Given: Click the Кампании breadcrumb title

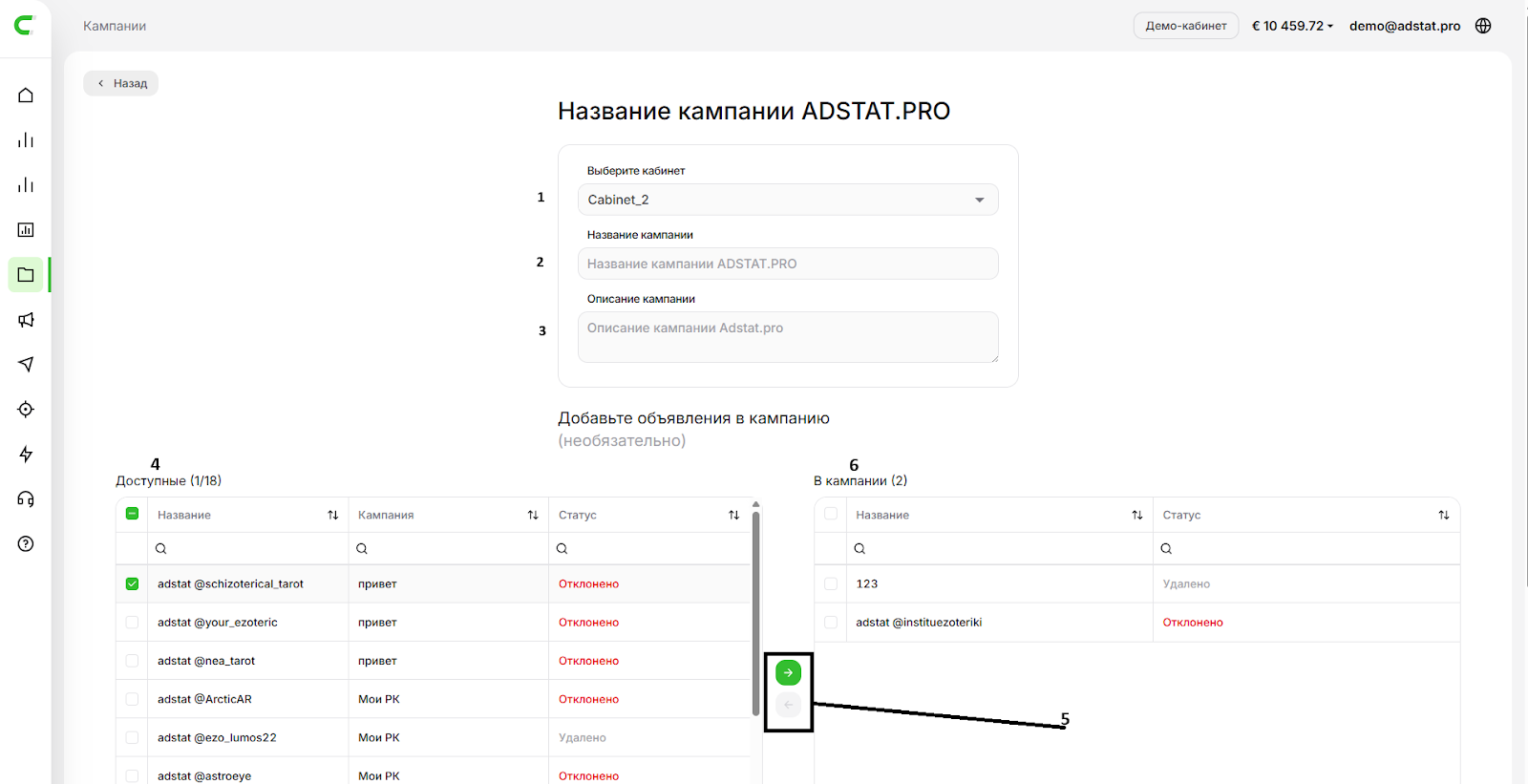Looking at the screenshot, I should pyautogui.click(x=115, y=26).
